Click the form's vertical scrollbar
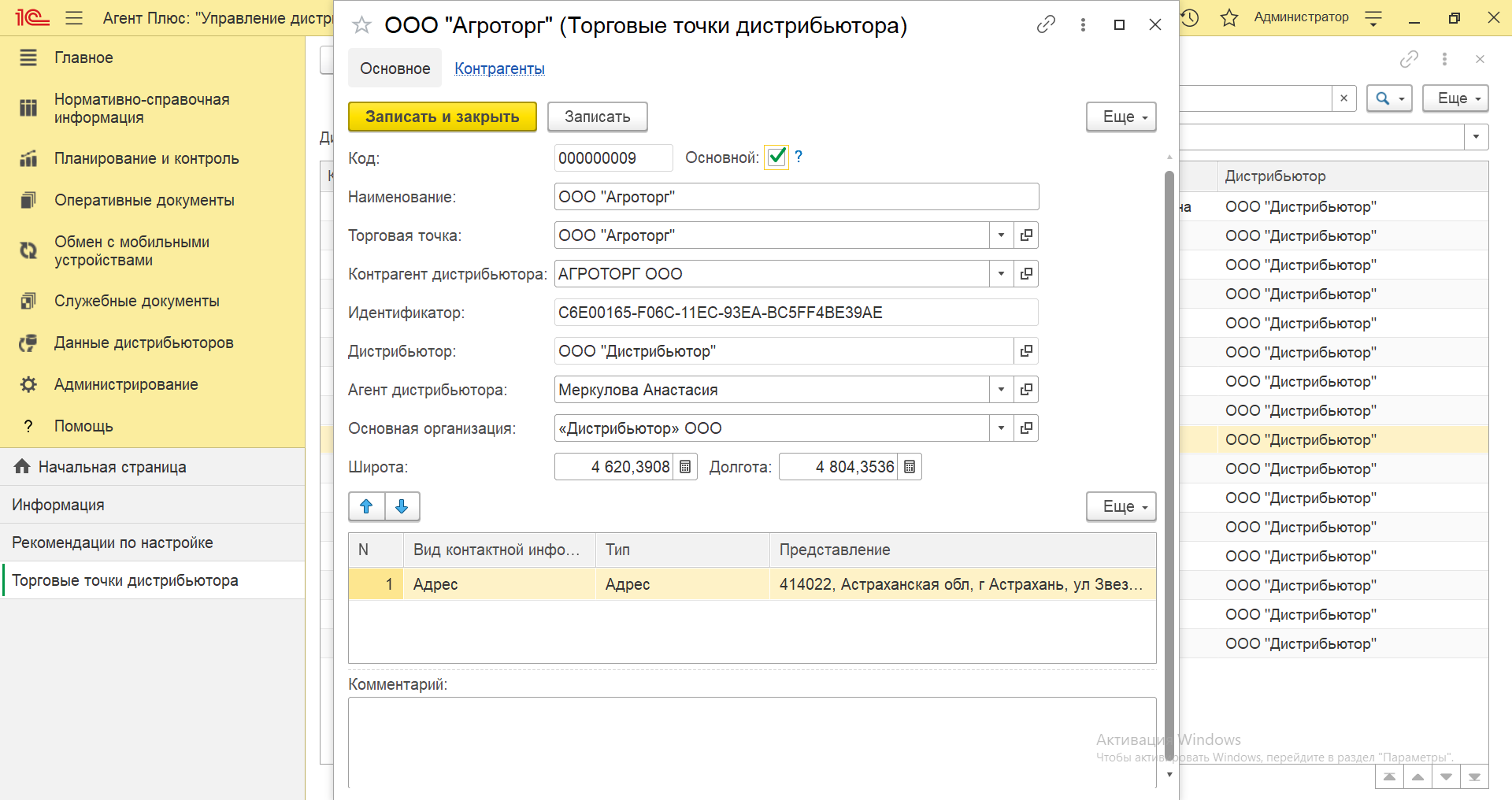The image size is (1512, 800). tap(1169, 465)
